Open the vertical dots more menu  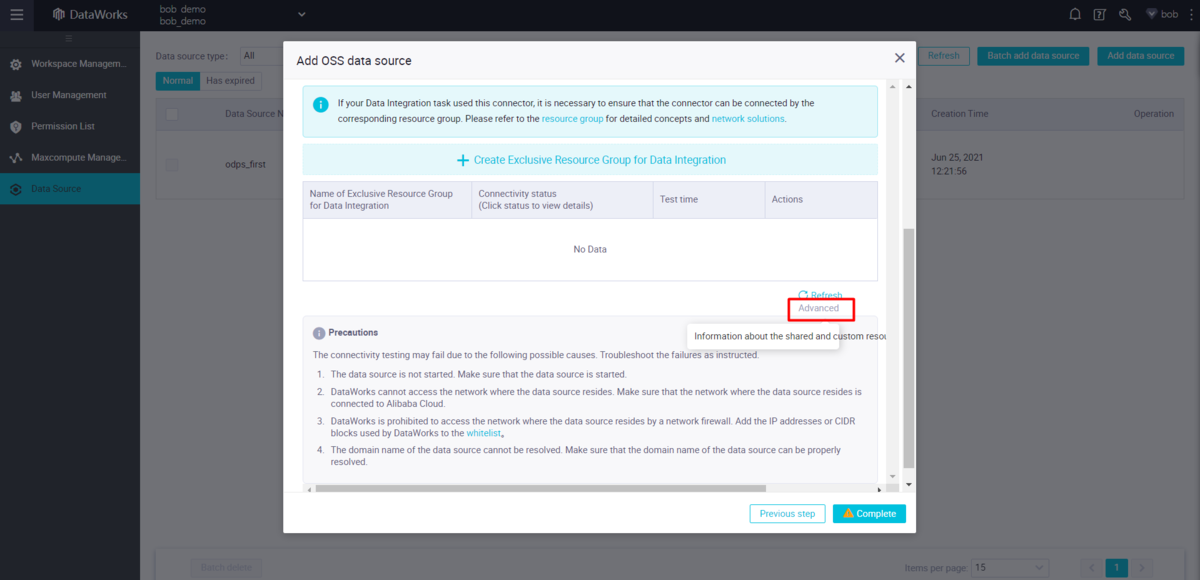(1190, 14)
